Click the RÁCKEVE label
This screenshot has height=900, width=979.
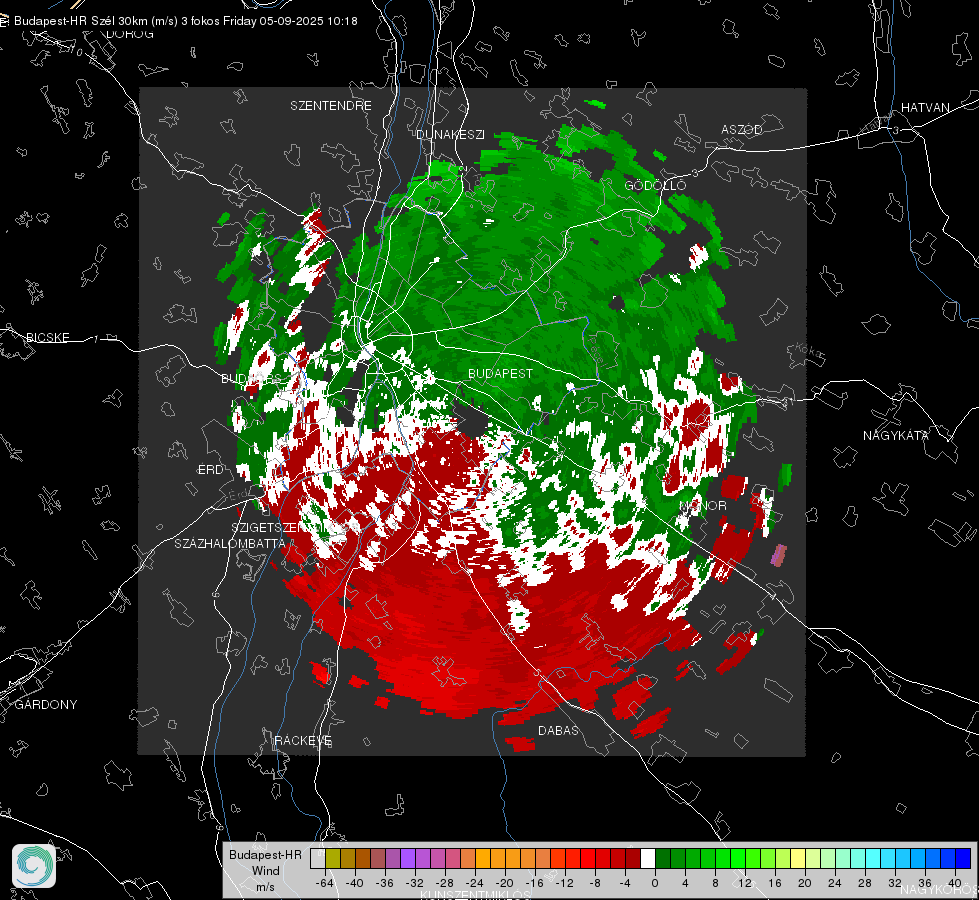point(303,740)
